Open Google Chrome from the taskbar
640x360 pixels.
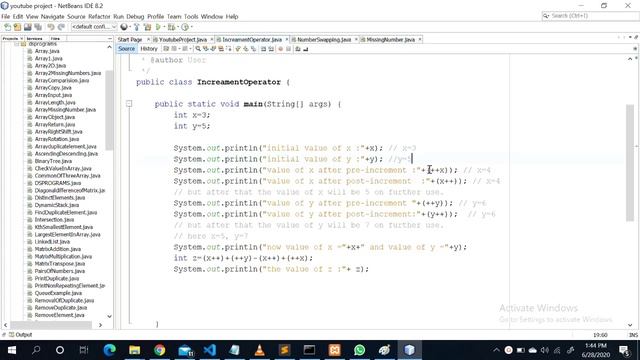[x=160, y=350]
